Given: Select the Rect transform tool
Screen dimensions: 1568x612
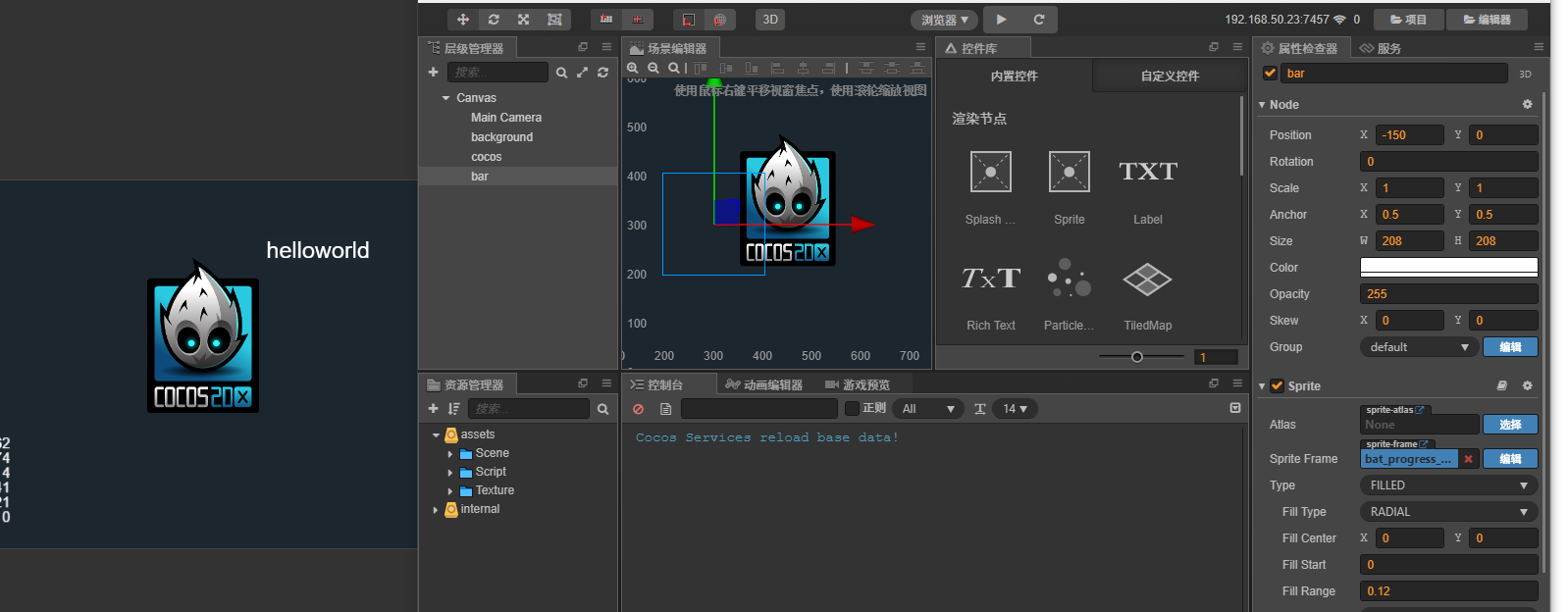Looking at the screenshot, I should [554, 20].
